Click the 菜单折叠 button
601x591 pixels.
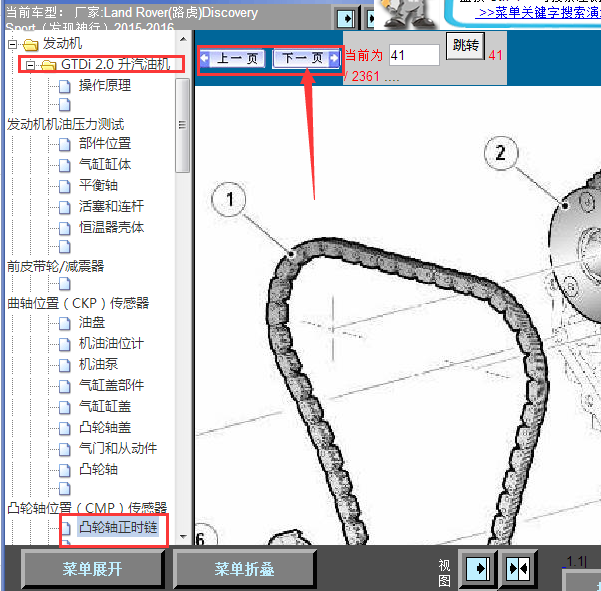(x=245, y=569)
